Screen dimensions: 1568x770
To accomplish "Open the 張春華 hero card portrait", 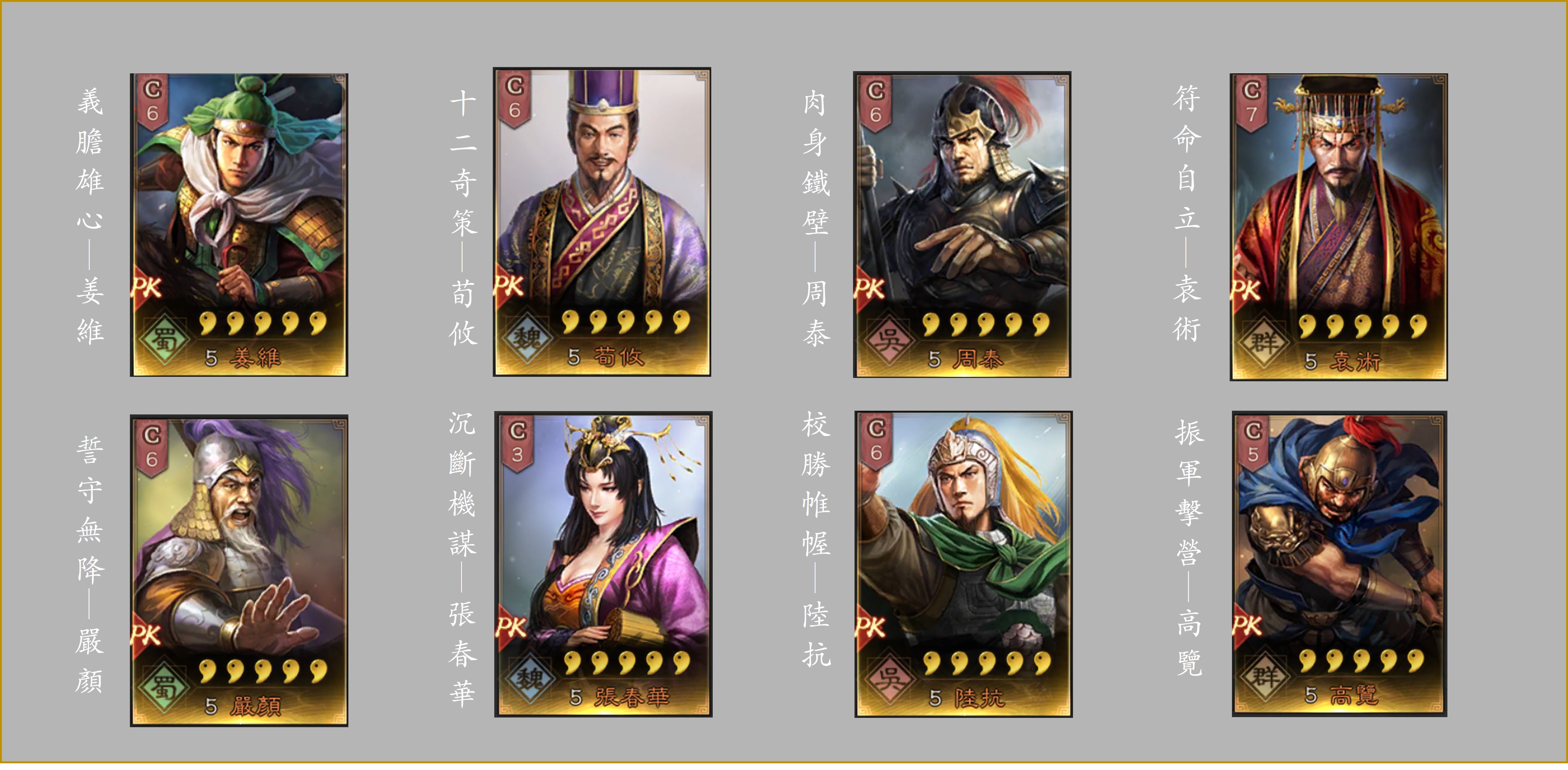I will [x=603, y=564].
